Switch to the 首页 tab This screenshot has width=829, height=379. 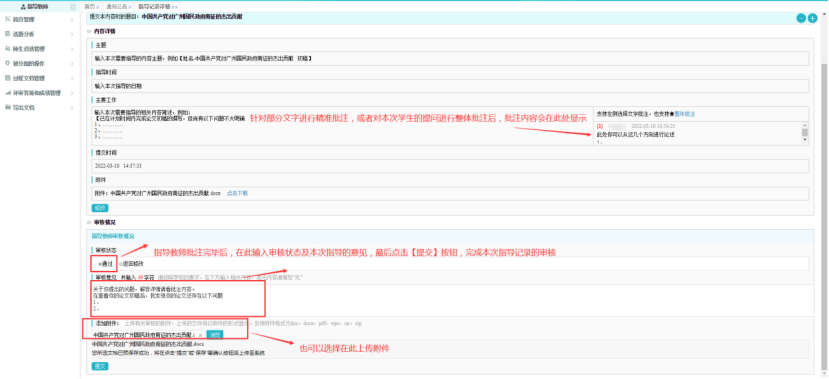[90, 7]
